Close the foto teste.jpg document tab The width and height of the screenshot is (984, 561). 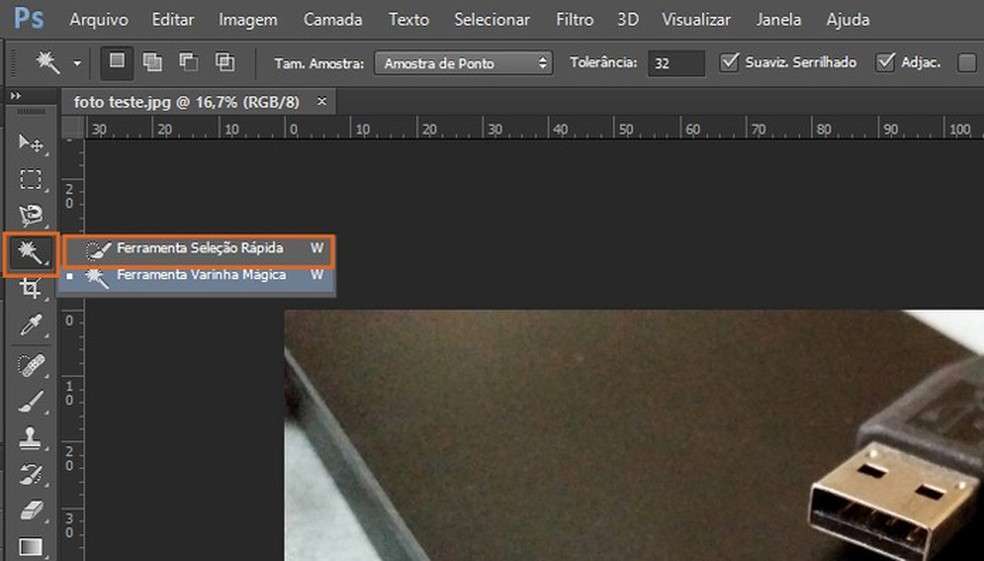[322, 101]
